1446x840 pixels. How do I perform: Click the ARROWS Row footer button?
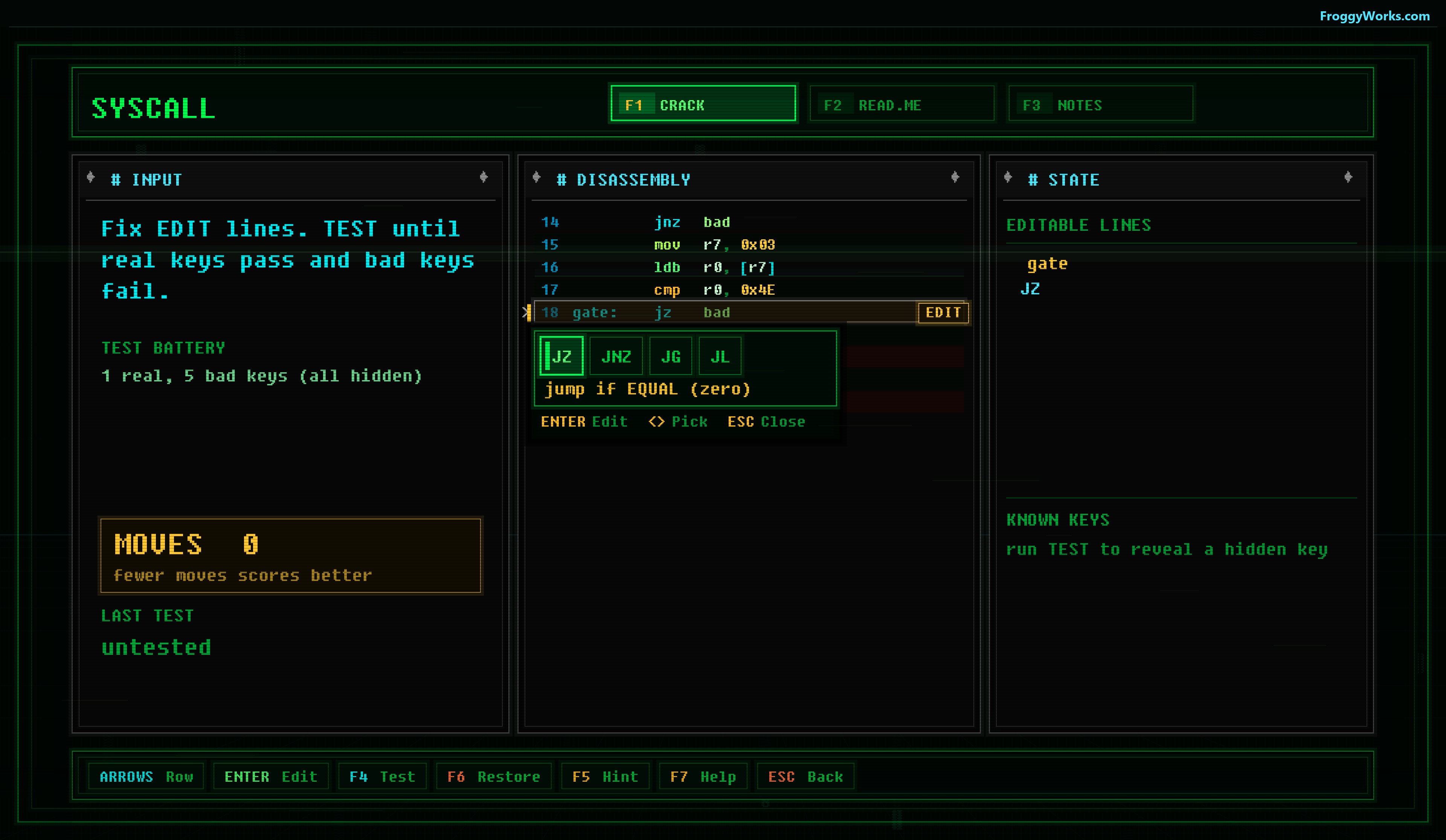click(x=146, y=776)
